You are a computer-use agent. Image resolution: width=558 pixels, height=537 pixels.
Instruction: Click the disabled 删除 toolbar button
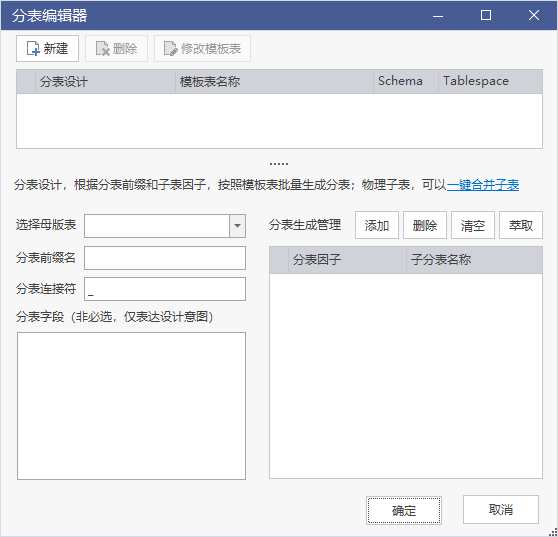coord(116,48)
